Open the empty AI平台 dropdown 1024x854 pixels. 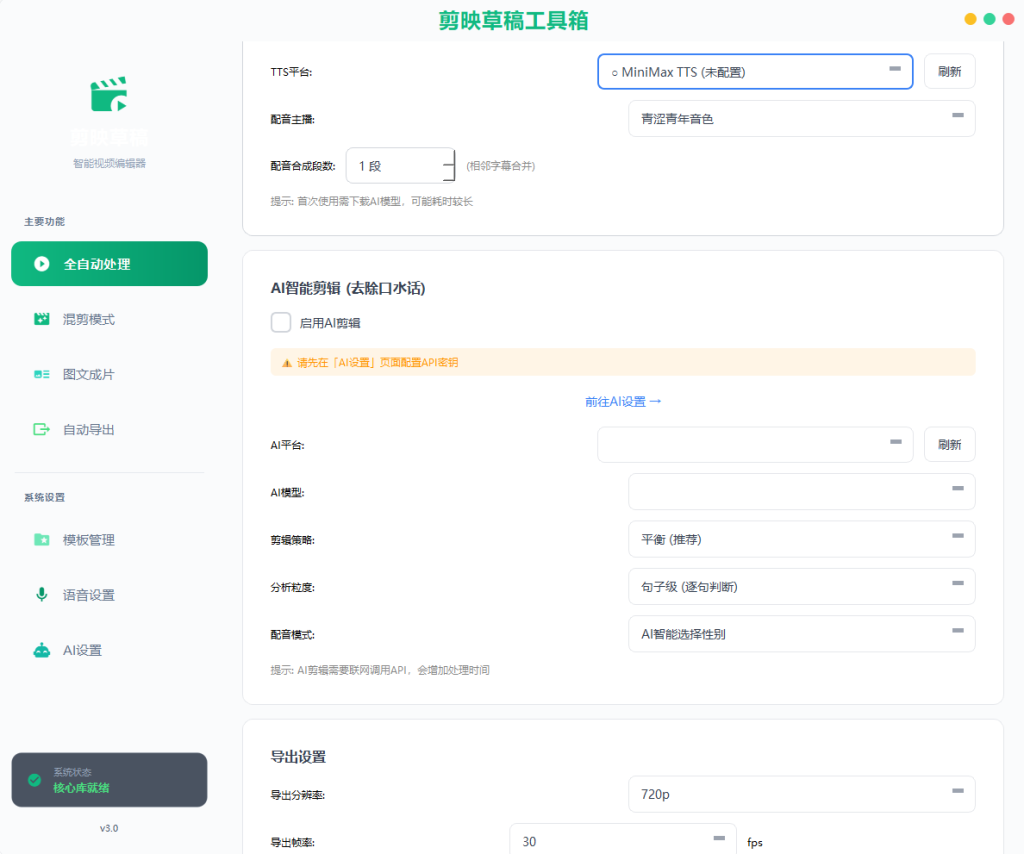pos(755,445)
